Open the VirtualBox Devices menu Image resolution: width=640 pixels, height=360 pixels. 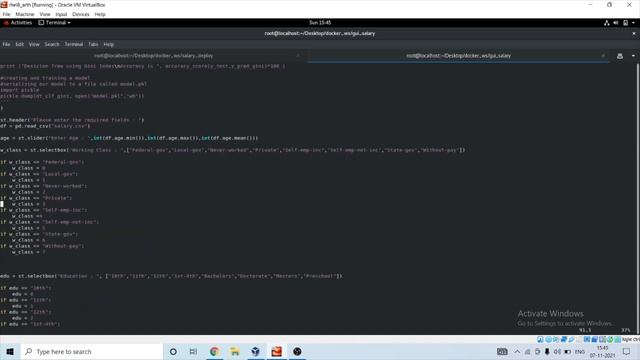click(81, 14)
